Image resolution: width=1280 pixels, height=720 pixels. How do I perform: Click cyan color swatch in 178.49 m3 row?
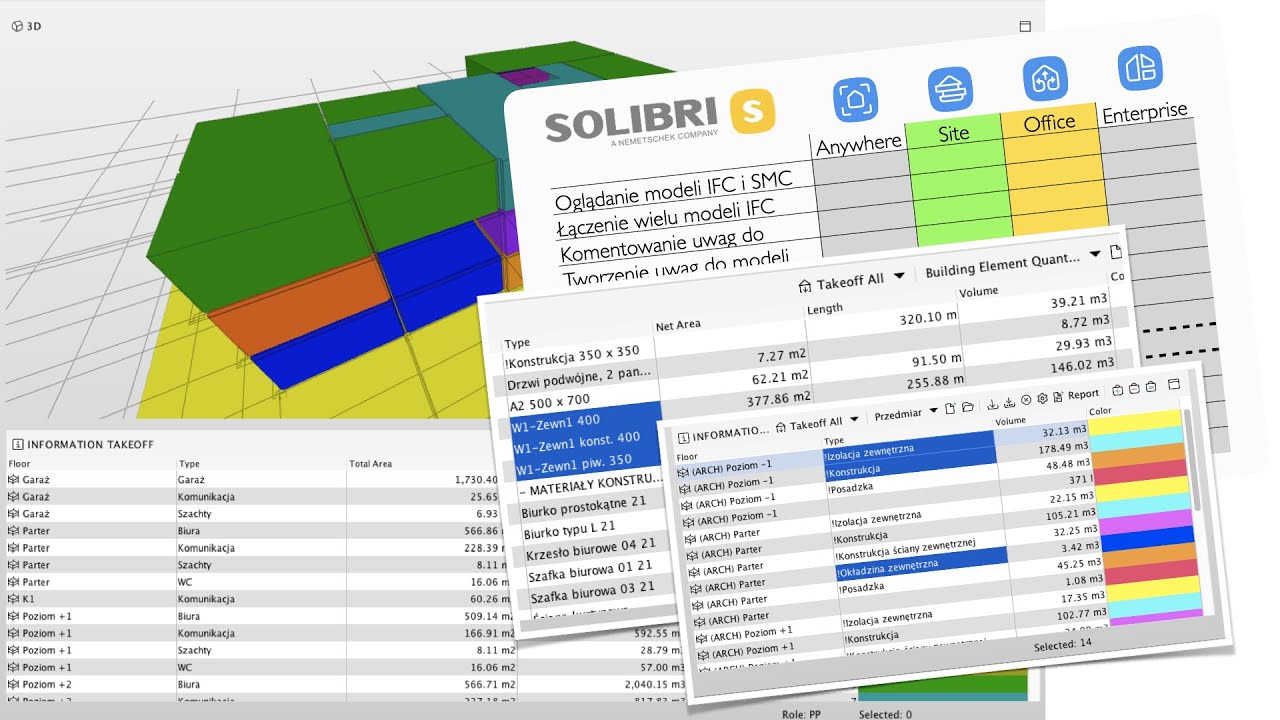[1136, 438]
